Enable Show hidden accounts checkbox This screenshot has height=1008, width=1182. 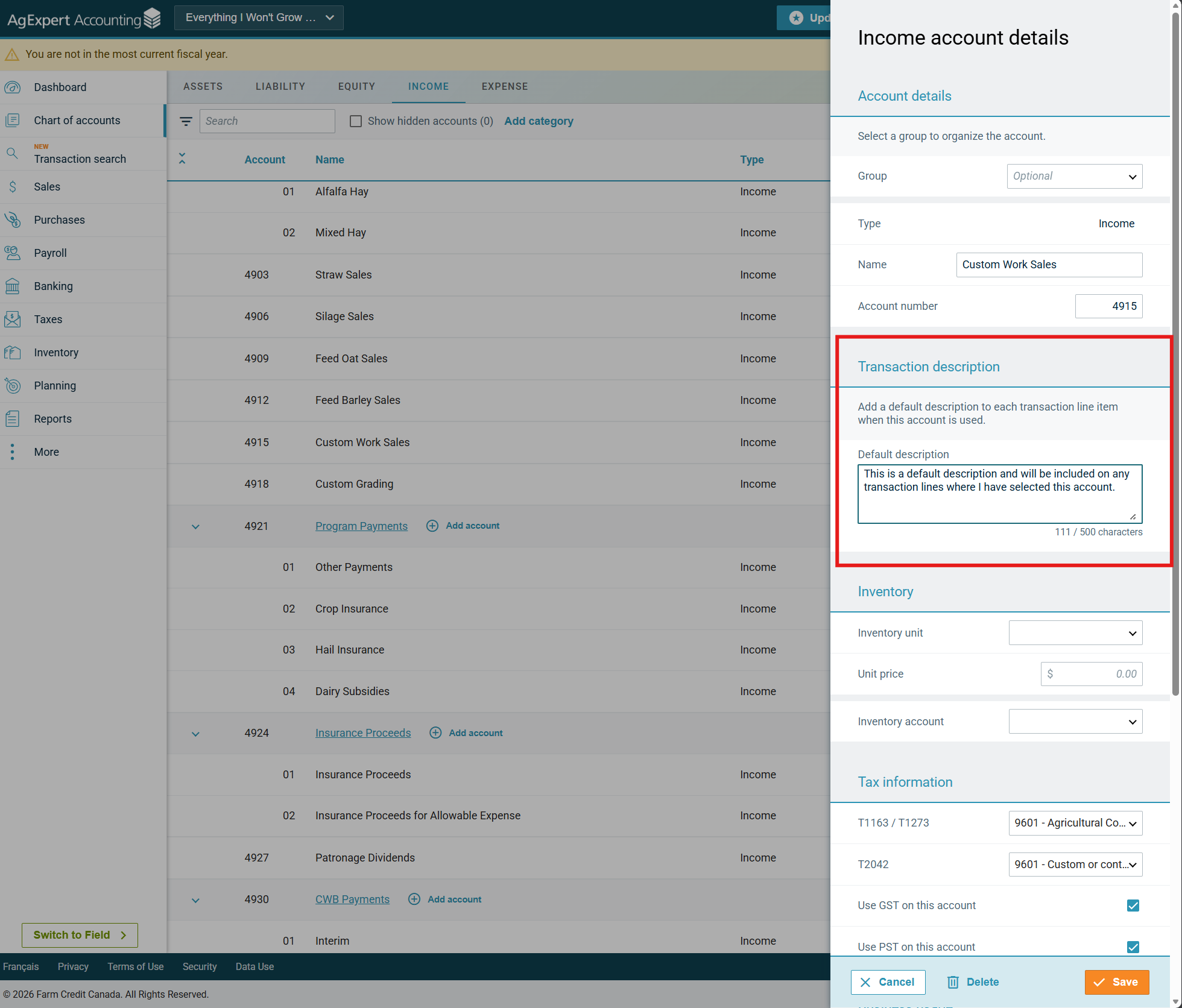(x=356, y=121)
